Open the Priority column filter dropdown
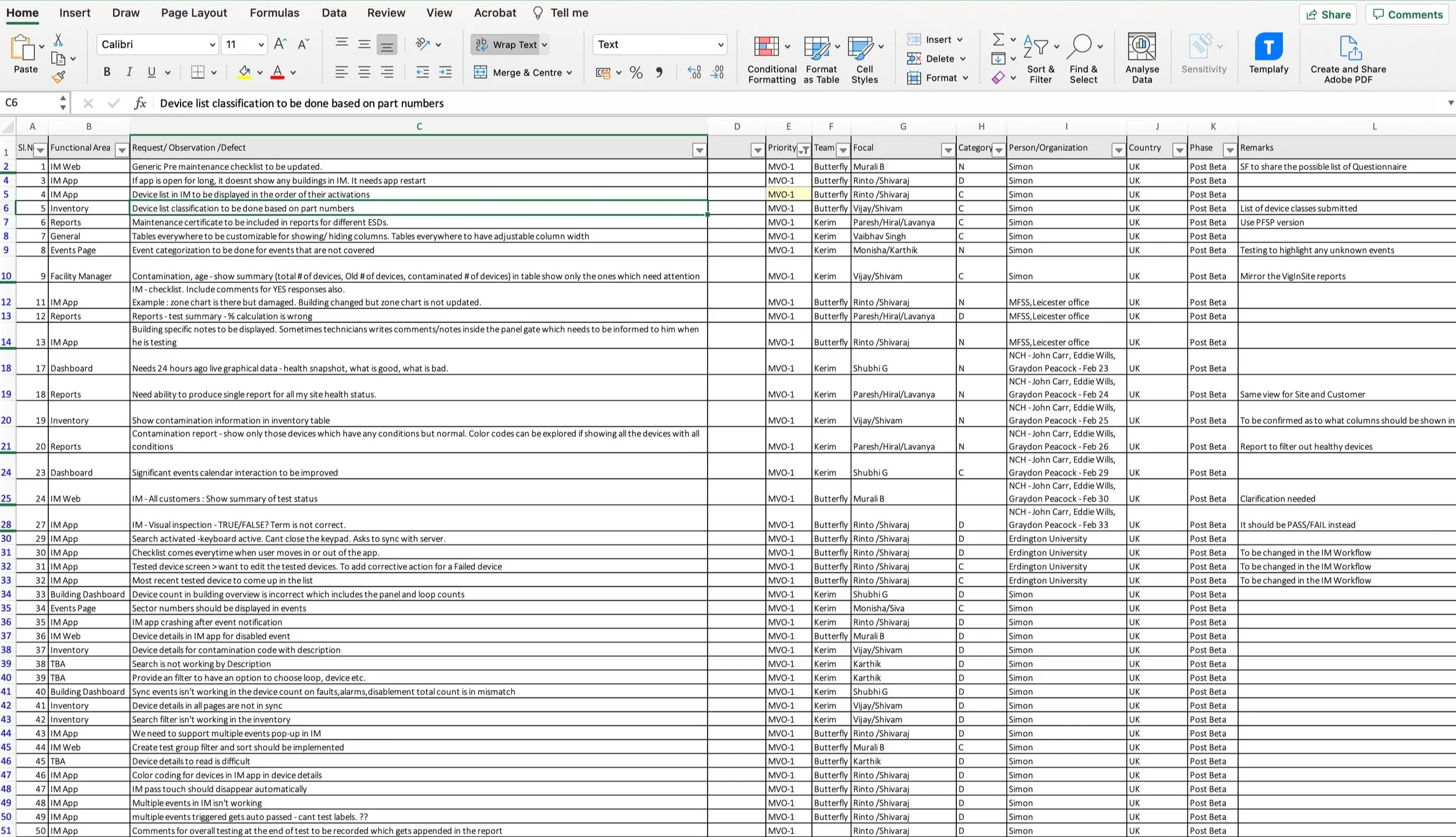 coord(804,150)
